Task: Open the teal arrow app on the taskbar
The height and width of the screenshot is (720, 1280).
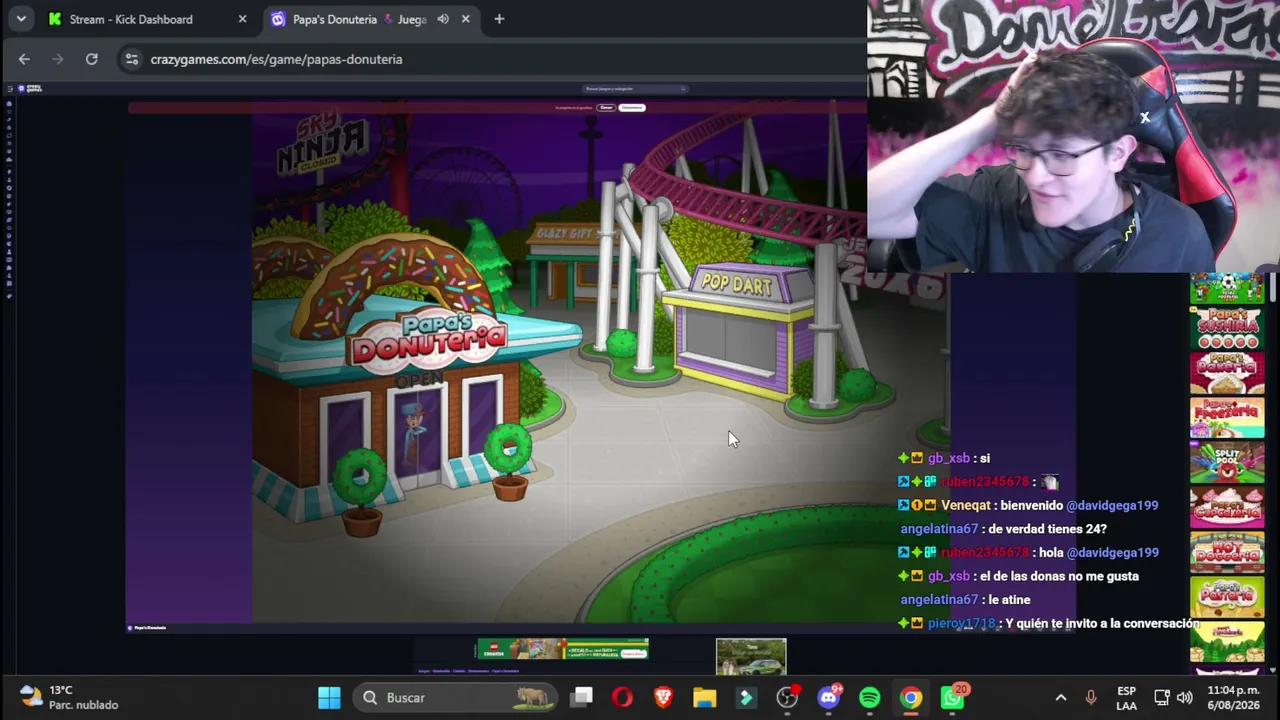Action: click(746, 697)
